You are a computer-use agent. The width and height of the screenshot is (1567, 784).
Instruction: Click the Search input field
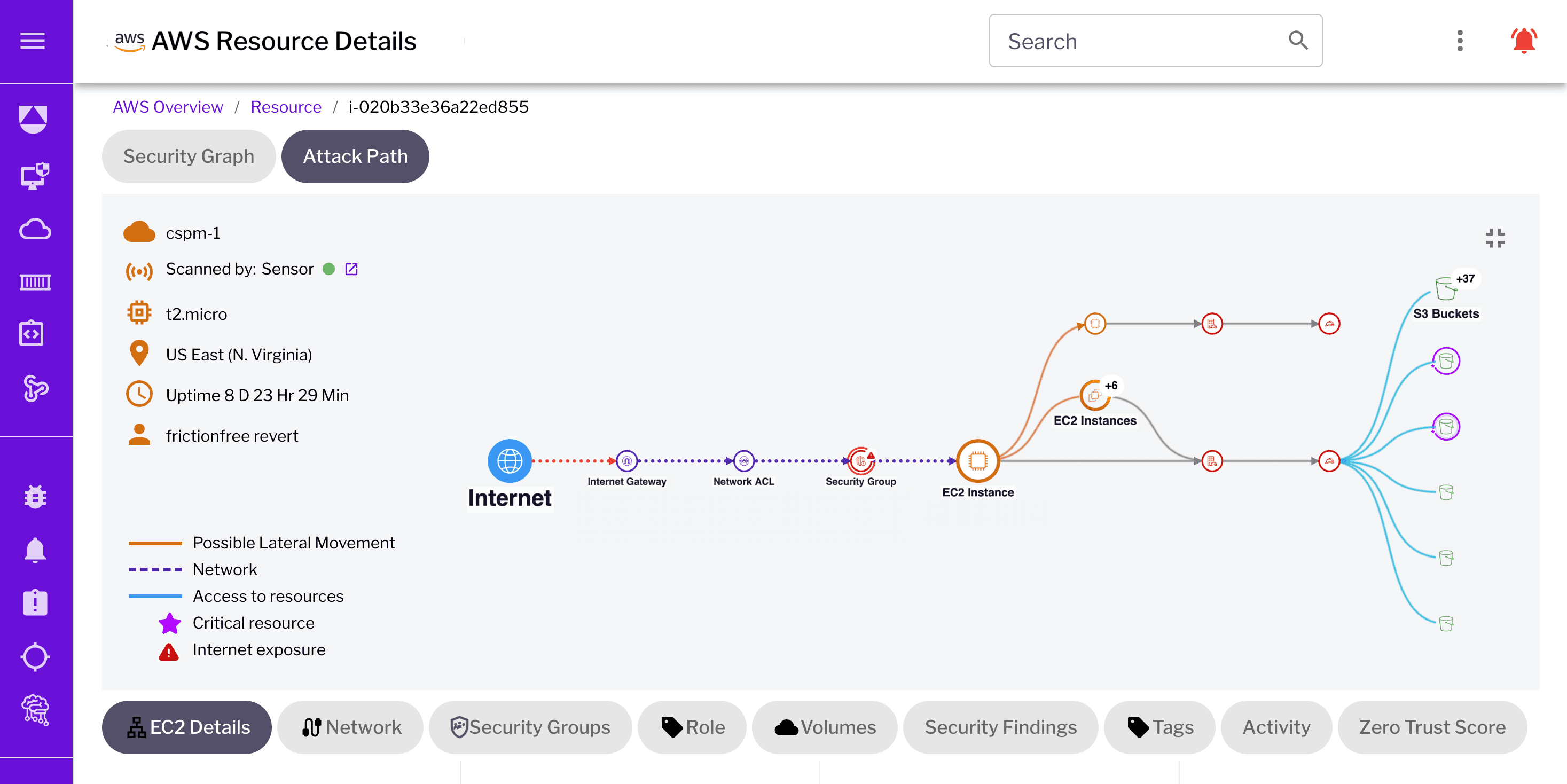click(1143, 41)
